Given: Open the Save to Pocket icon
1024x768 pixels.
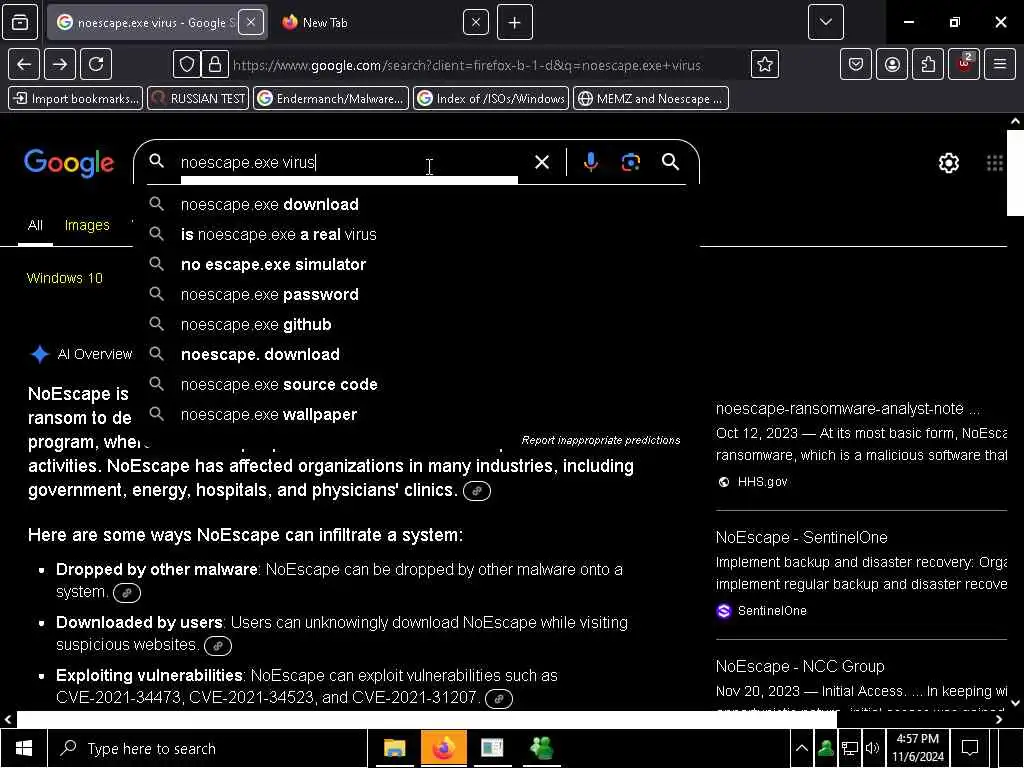Looking at the screenshot, I should tap(856, 64).
